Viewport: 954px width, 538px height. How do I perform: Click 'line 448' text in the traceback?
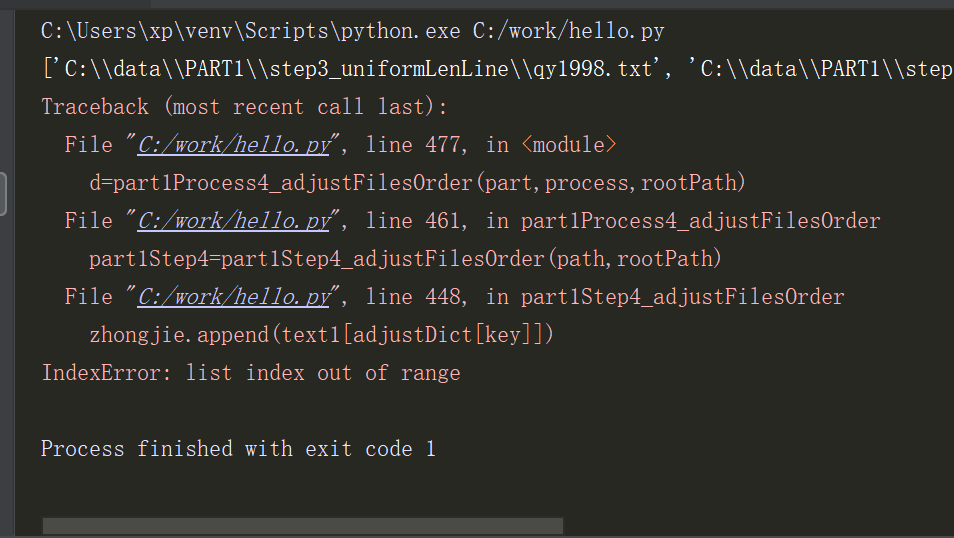coord(415,297)
